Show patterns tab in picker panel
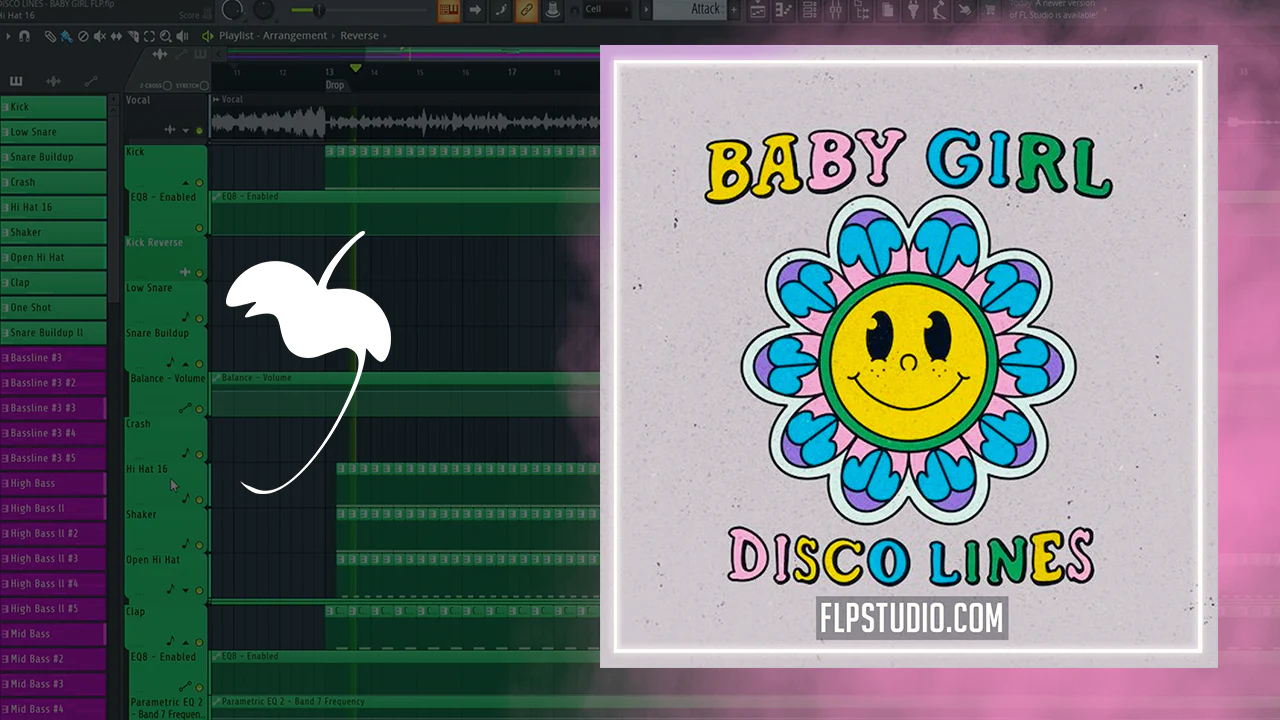 (x=16, y=81)
